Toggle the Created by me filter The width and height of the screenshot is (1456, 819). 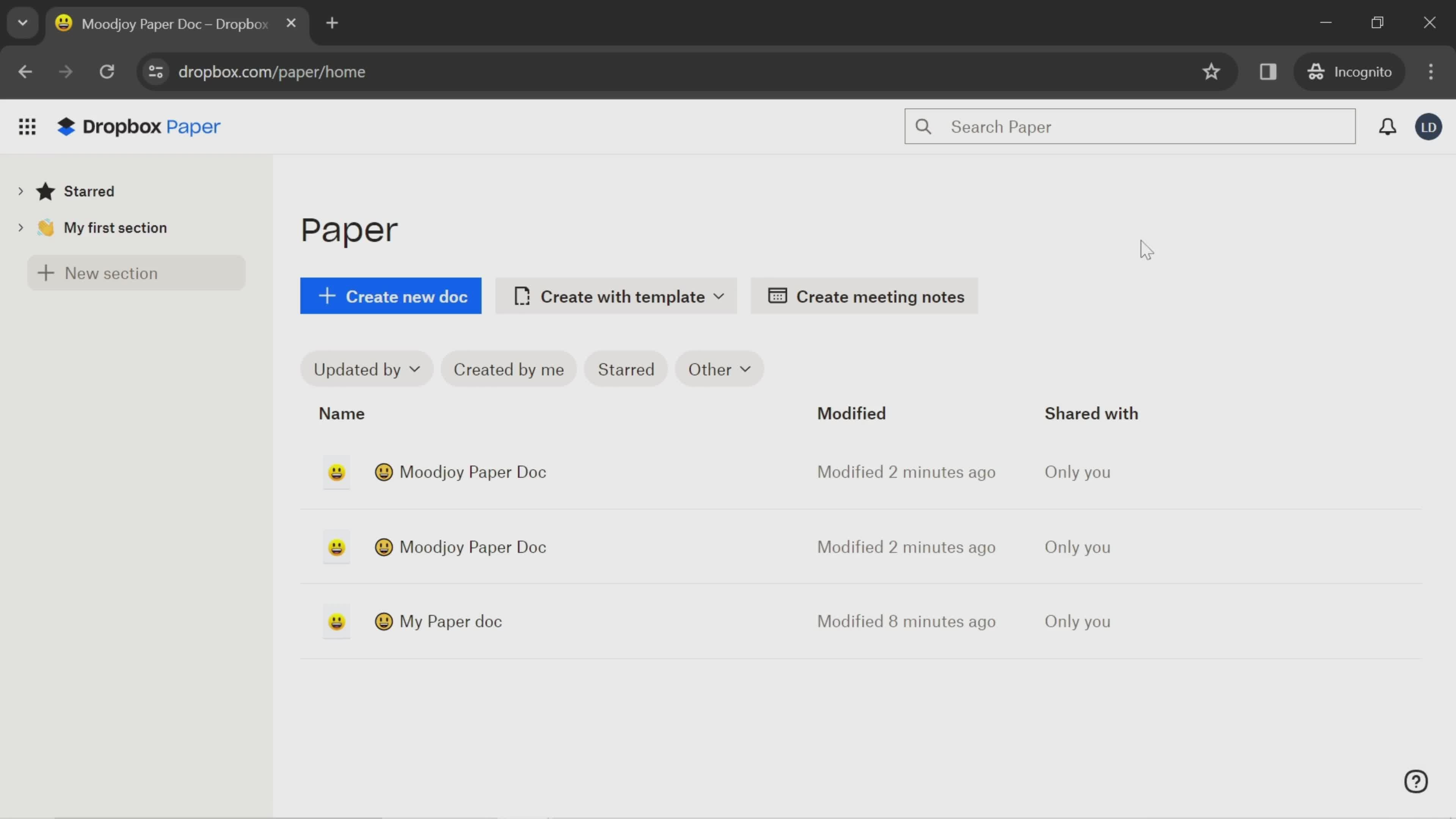(x=509, y=369)
